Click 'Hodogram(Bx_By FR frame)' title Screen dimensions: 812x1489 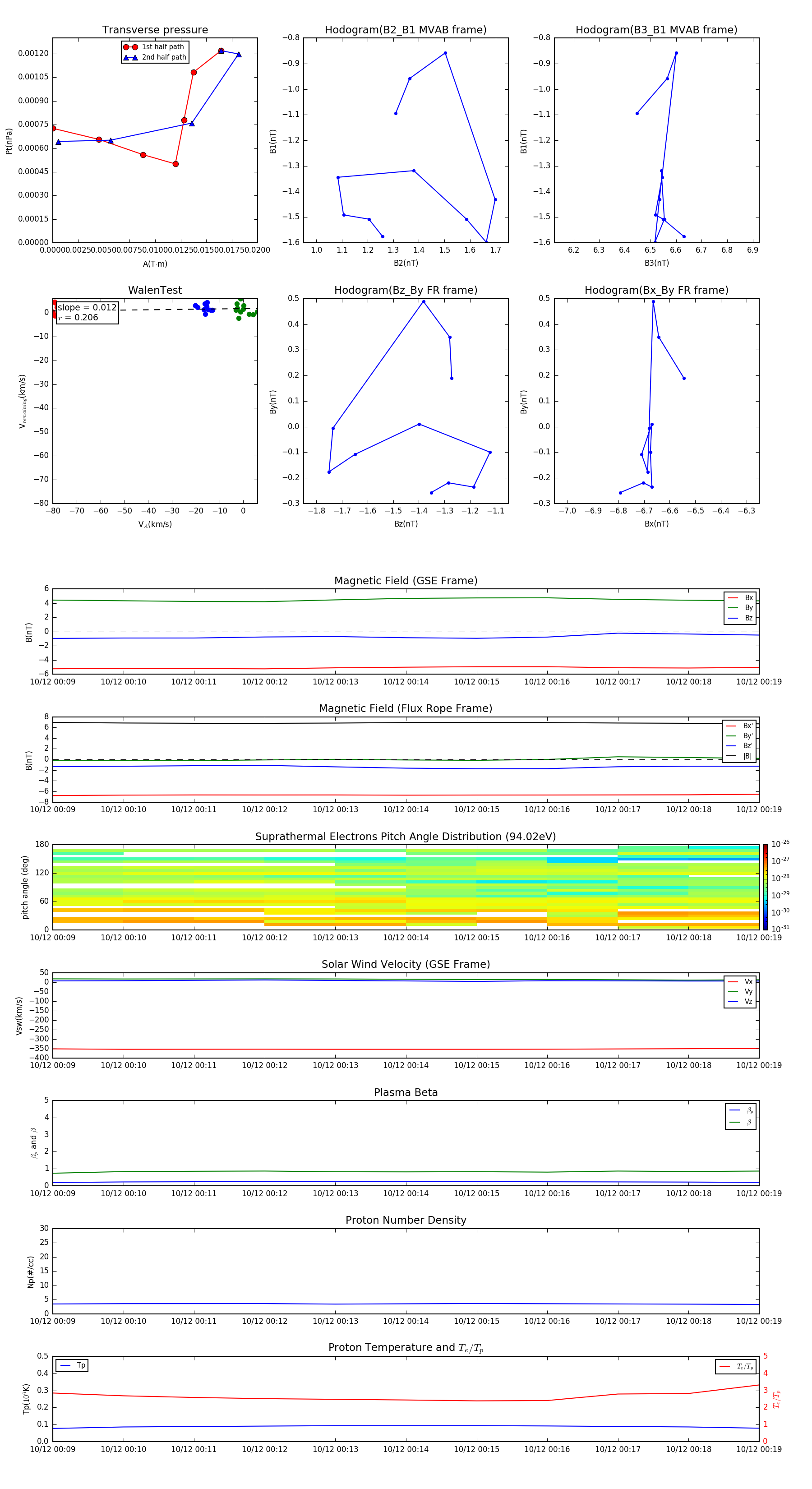click(656, 290)
